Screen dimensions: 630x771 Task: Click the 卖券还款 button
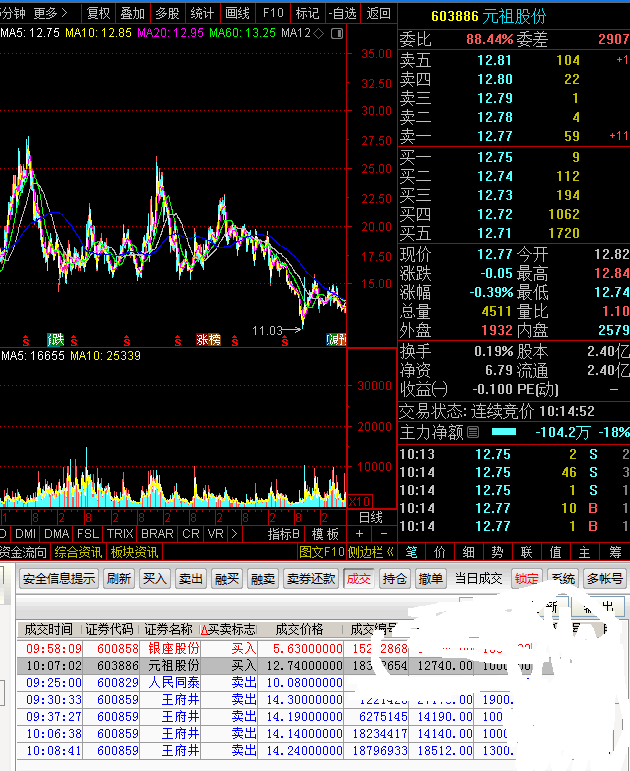click(x=311, y=579)
